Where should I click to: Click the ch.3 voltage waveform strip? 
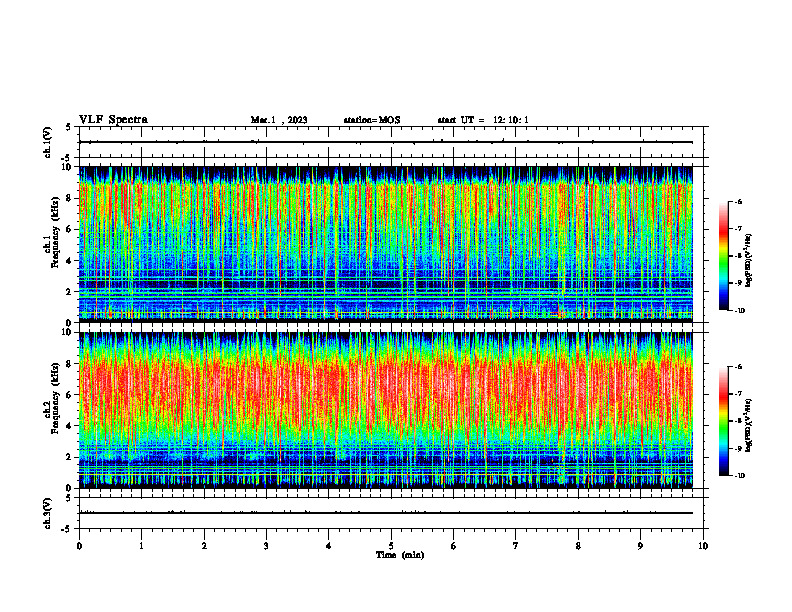click(x=391, y=513)
